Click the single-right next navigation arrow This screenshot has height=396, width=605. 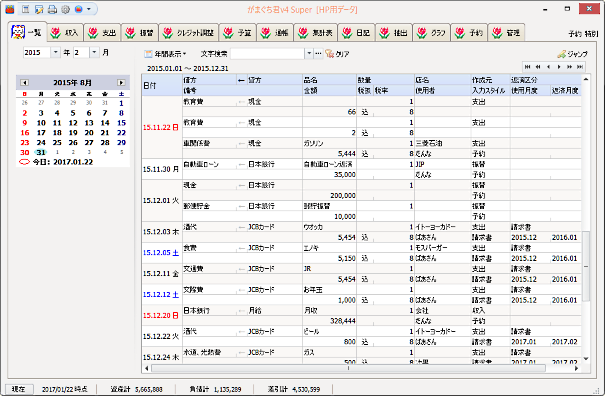559,67
